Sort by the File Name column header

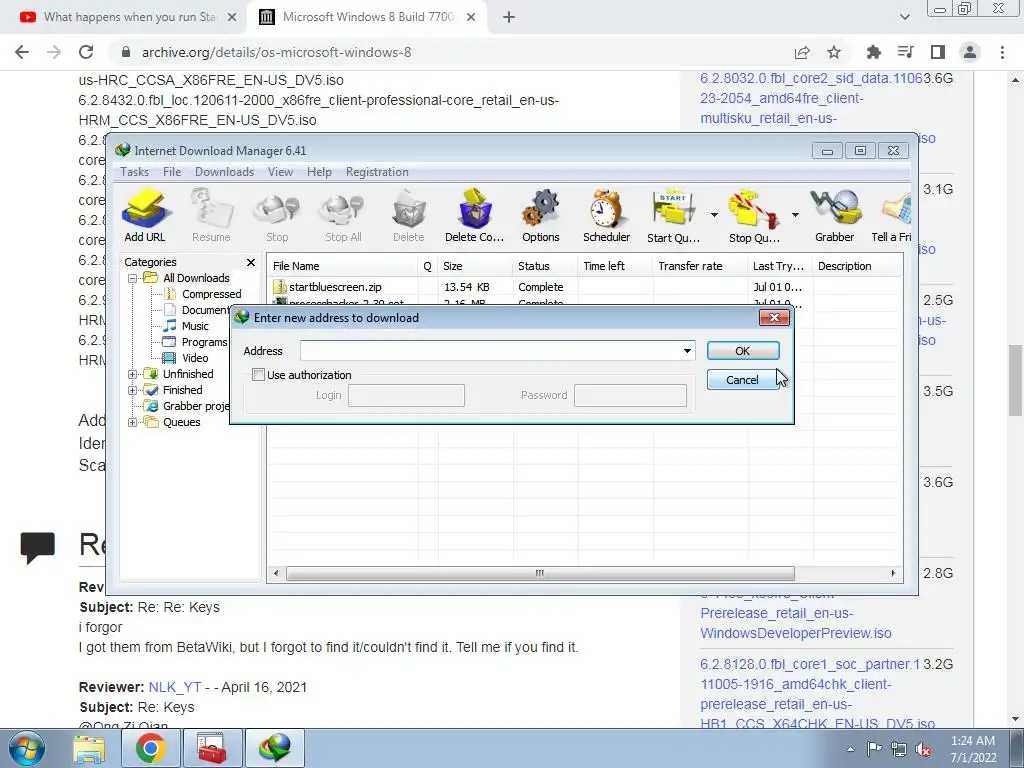[343, 266]
